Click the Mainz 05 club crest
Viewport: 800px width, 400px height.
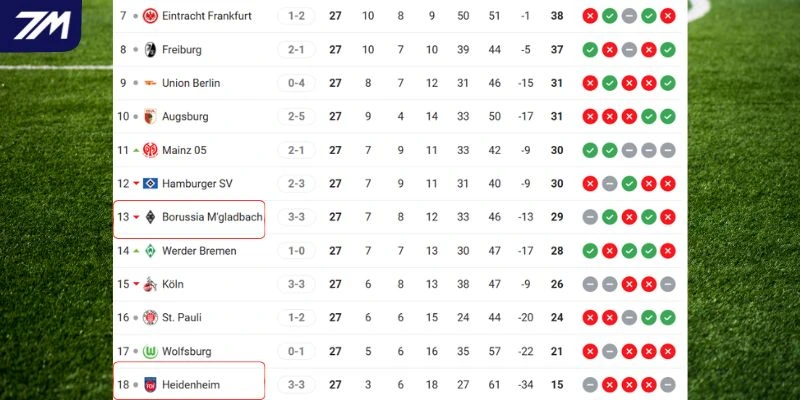point(150,150)
